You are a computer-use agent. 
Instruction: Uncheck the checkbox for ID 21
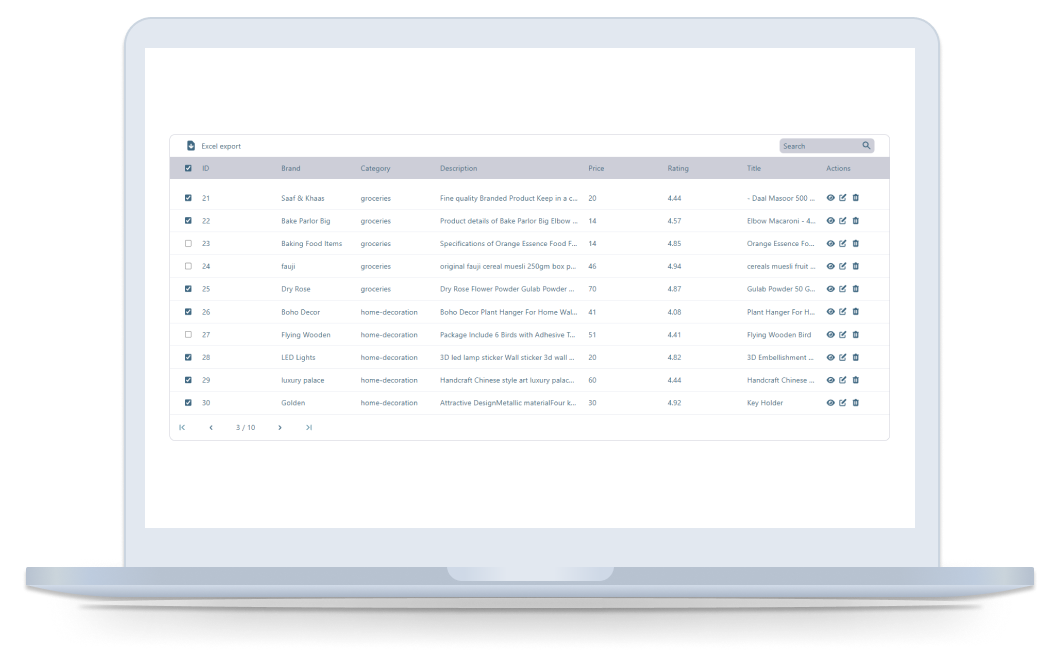[188, 198]
